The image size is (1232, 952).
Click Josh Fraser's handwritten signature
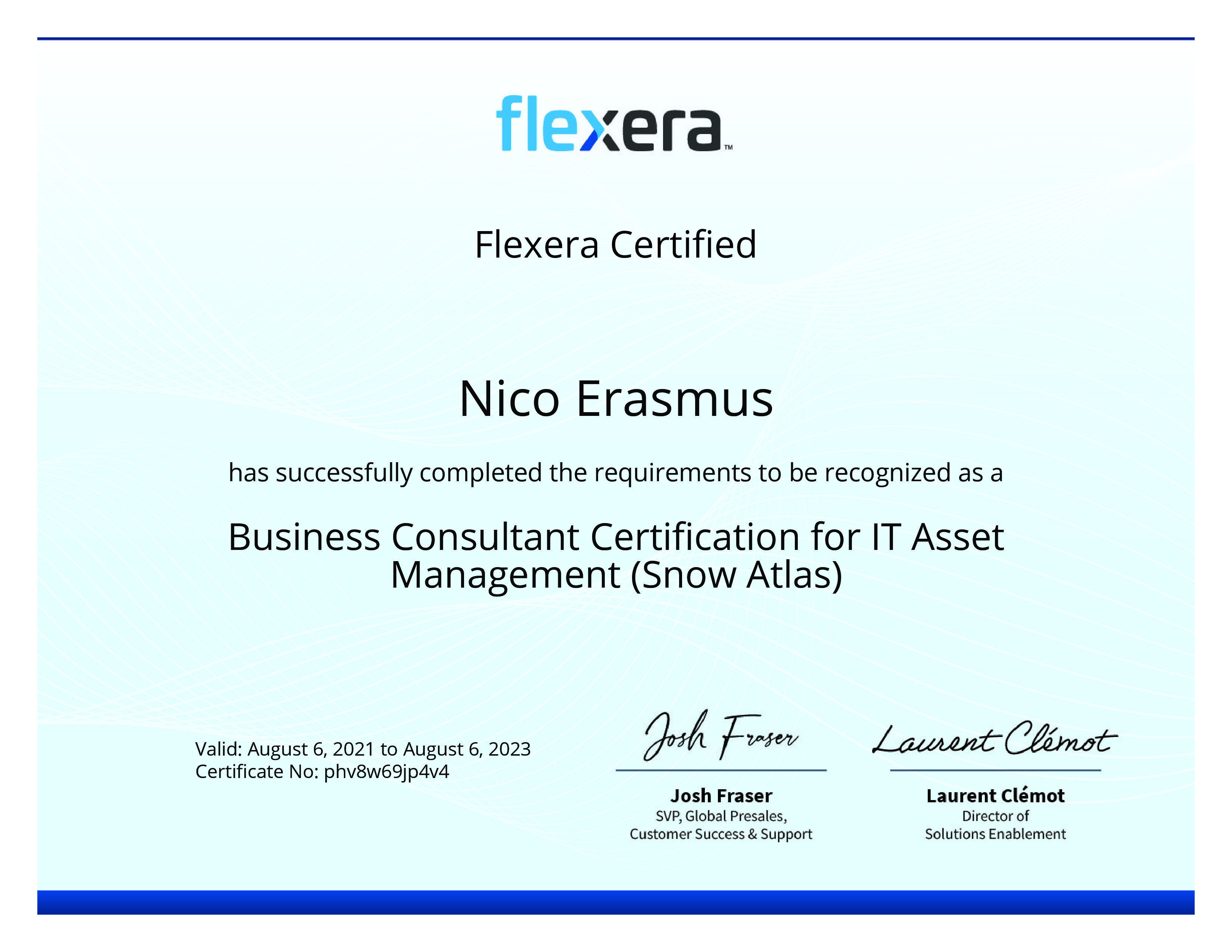[721, 735]
